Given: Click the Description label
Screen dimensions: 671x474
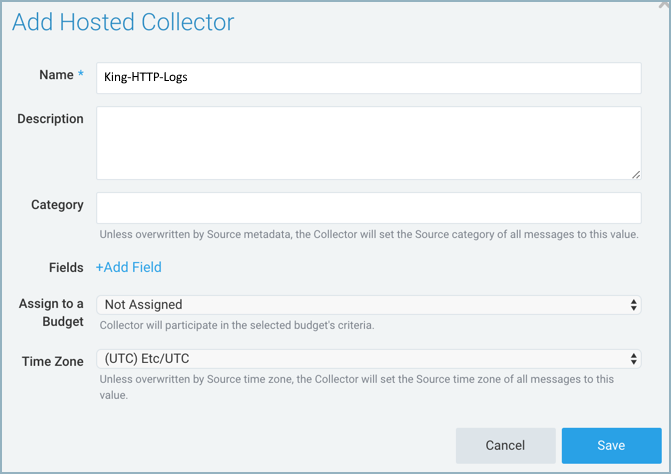Looking at the screenshot, I should (x=50, y=119).
